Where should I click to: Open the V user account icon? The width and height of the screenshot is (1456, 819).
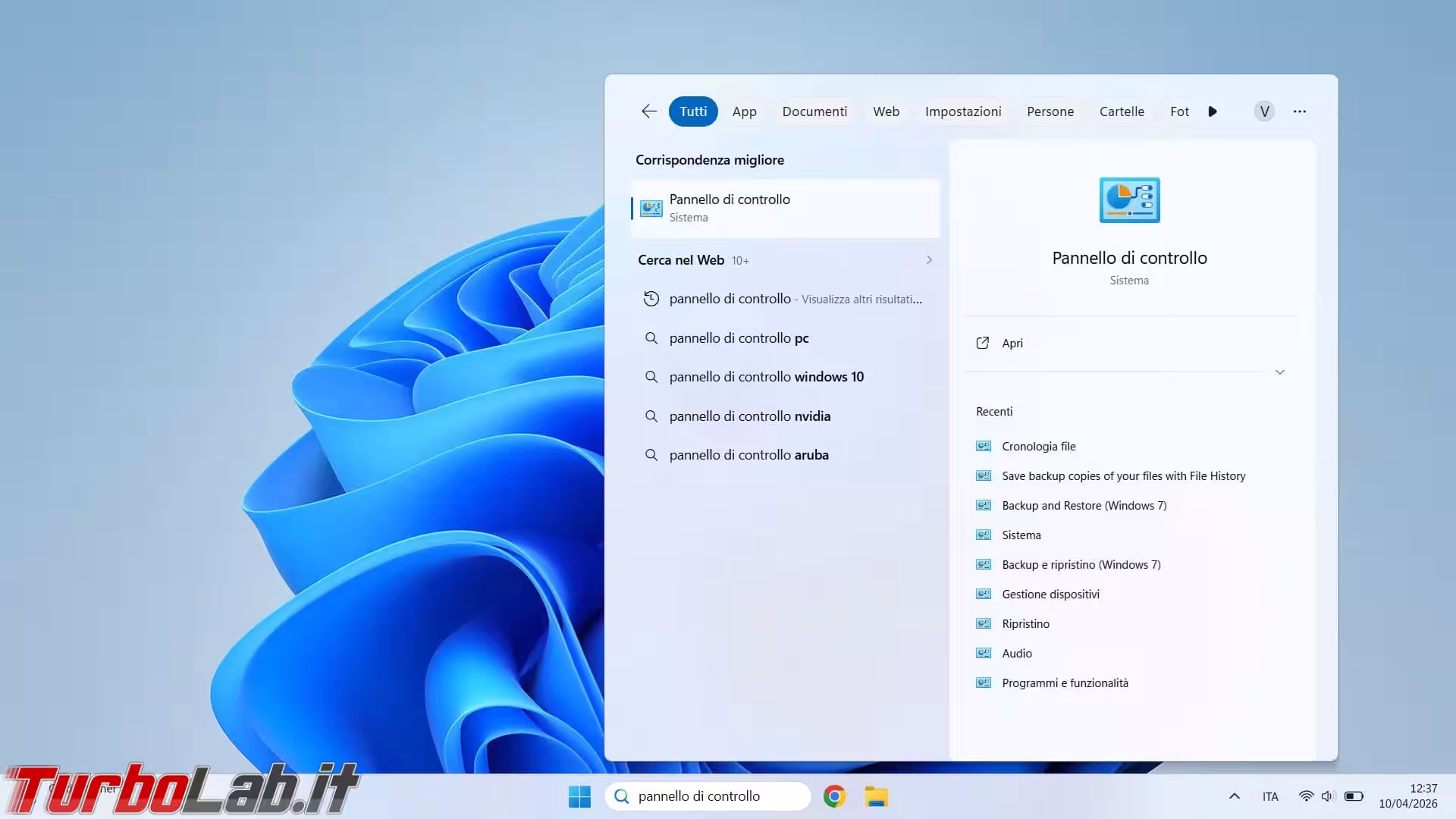point(1263,111)
